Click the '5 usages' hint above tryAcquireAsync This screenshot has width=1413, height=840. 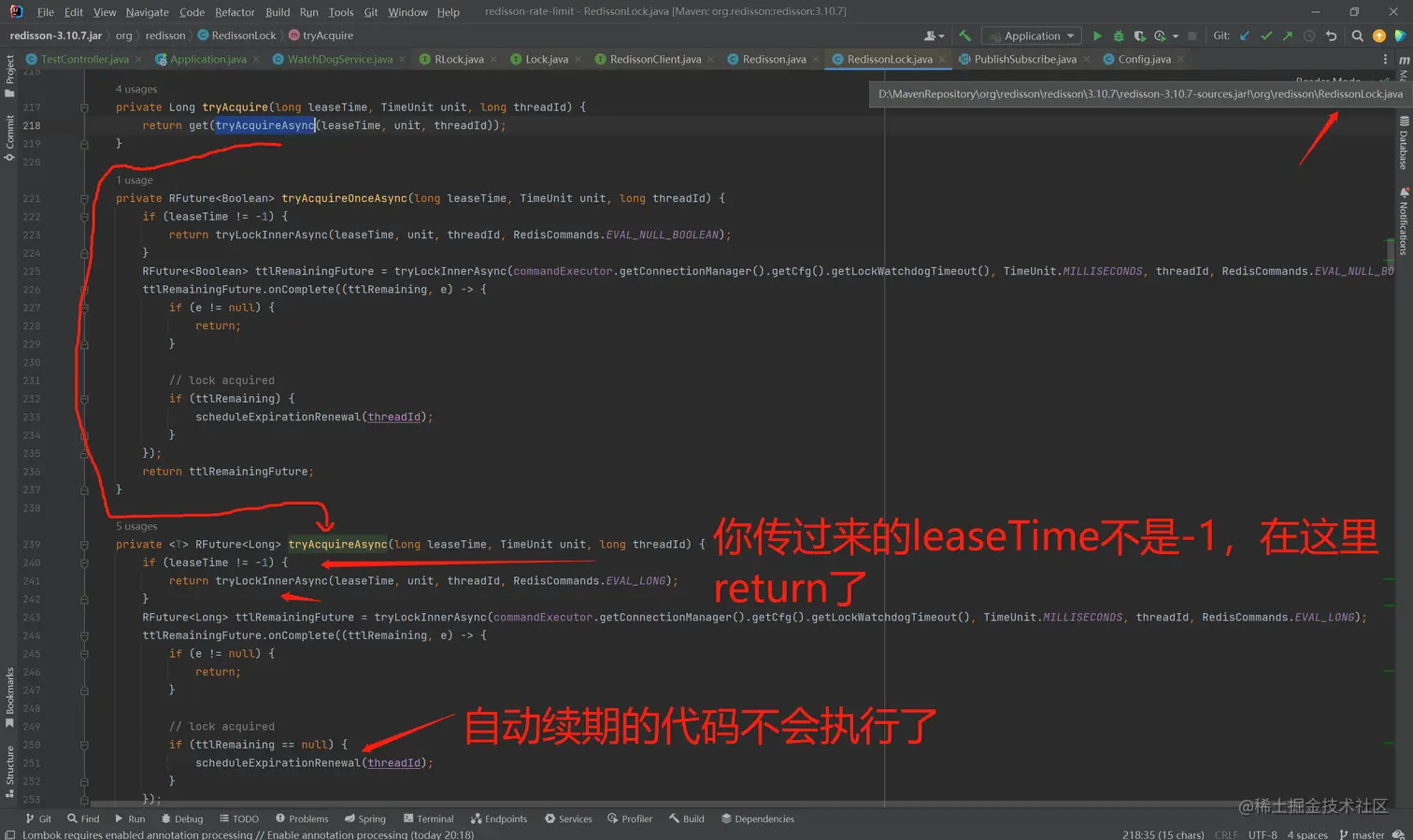136,526
